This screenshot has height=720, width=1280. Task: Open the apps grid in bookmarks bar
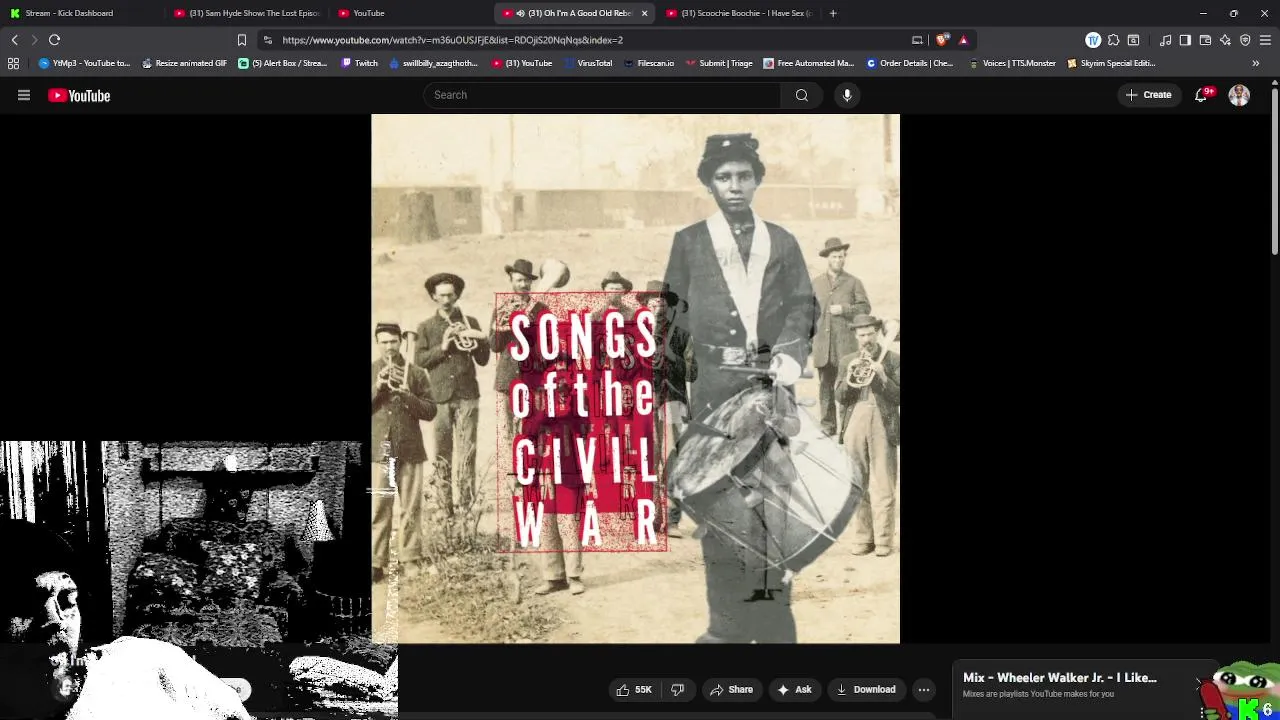pyautogui.click(x=13, y=63)
